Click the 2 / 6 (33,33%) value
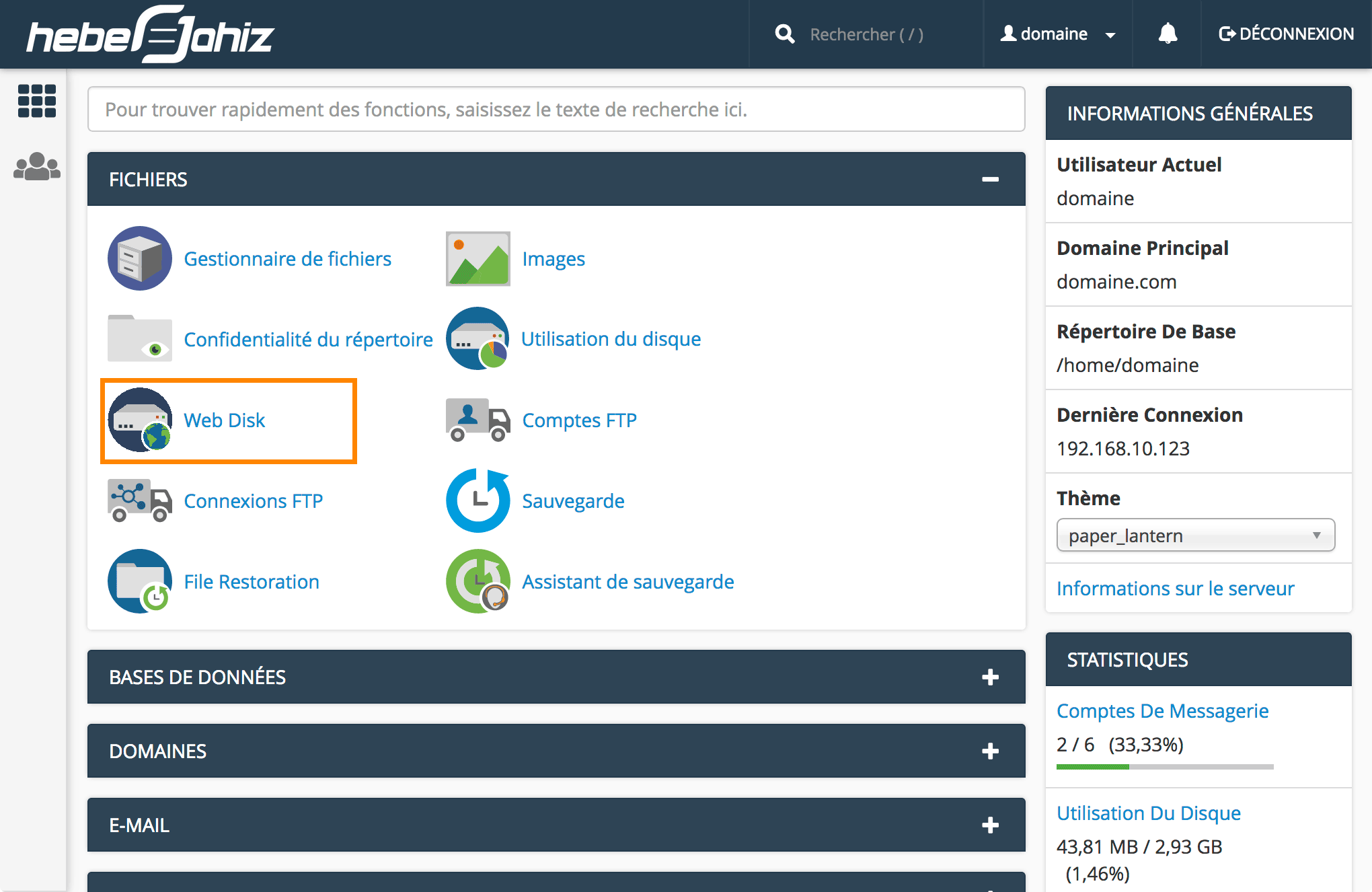Image resolution: width=1372 pixels, height=892 pixels. coord(1120,745)
